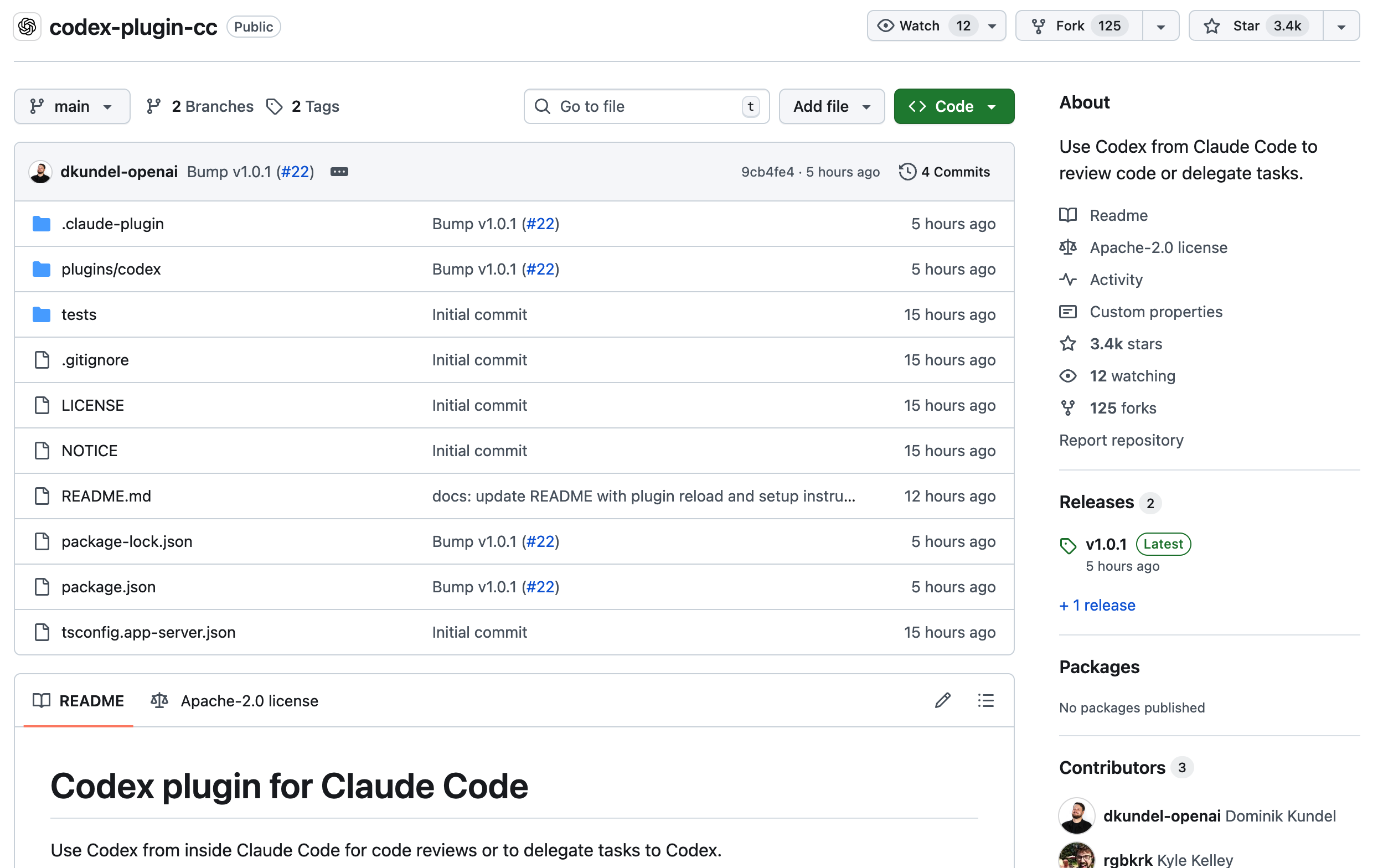Viewport: 1383px width, 868px height.
Task: Open the README outline list icon
Action: click(985, 700)
